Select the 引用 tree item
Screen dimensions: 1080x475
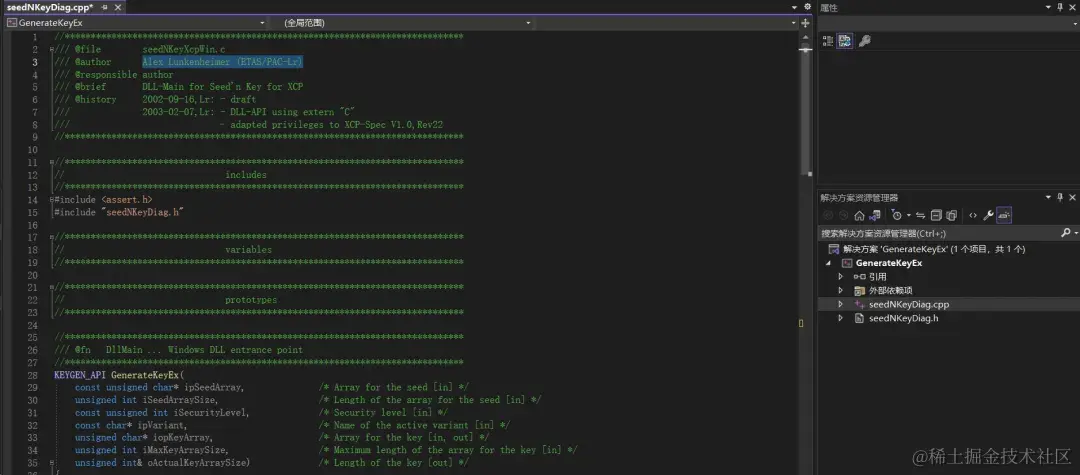pos(877,277)
